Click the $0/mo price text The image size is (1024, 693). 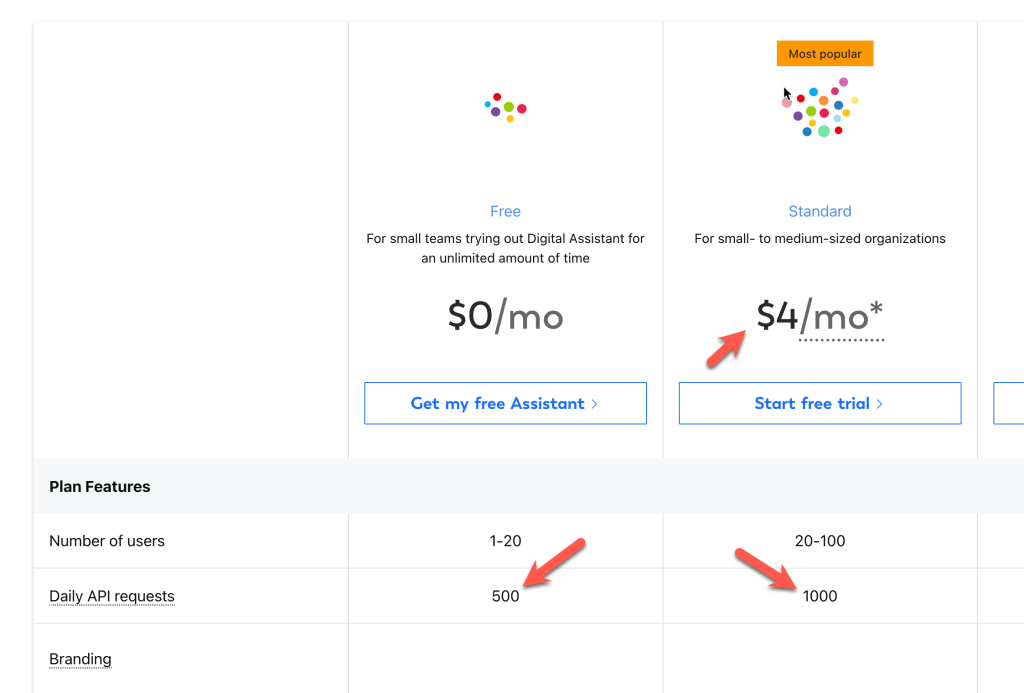[x=505, y=316]
